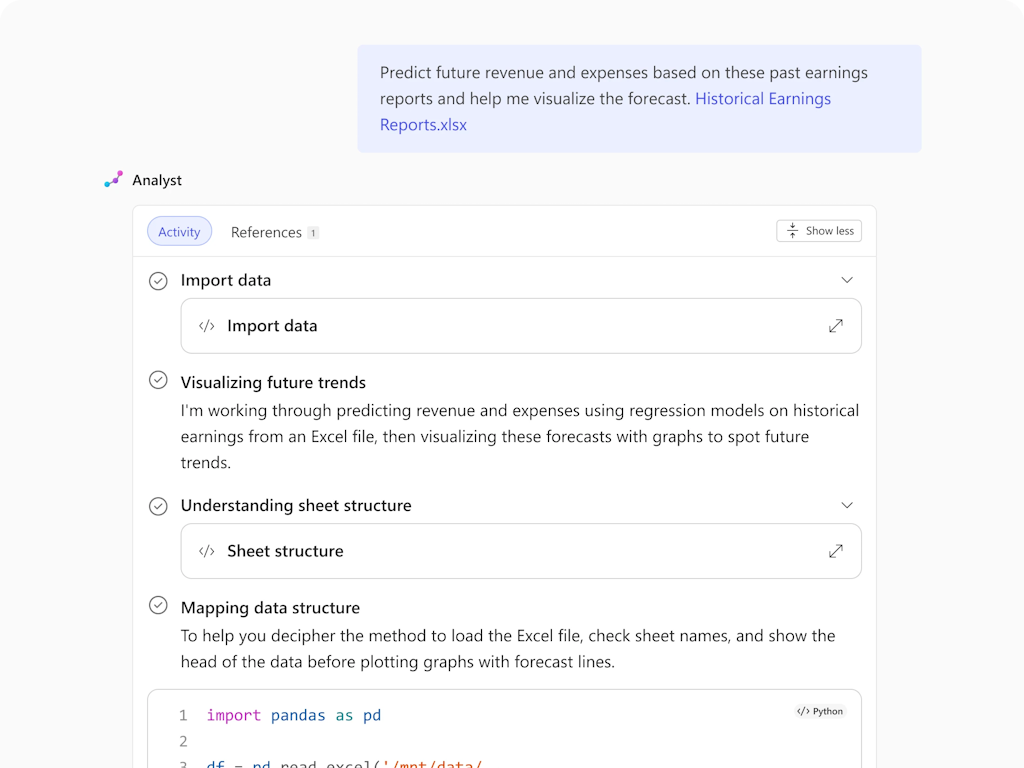
Task: Click the Visualizing future trends checkmark
Action: (x=158, y=380)
